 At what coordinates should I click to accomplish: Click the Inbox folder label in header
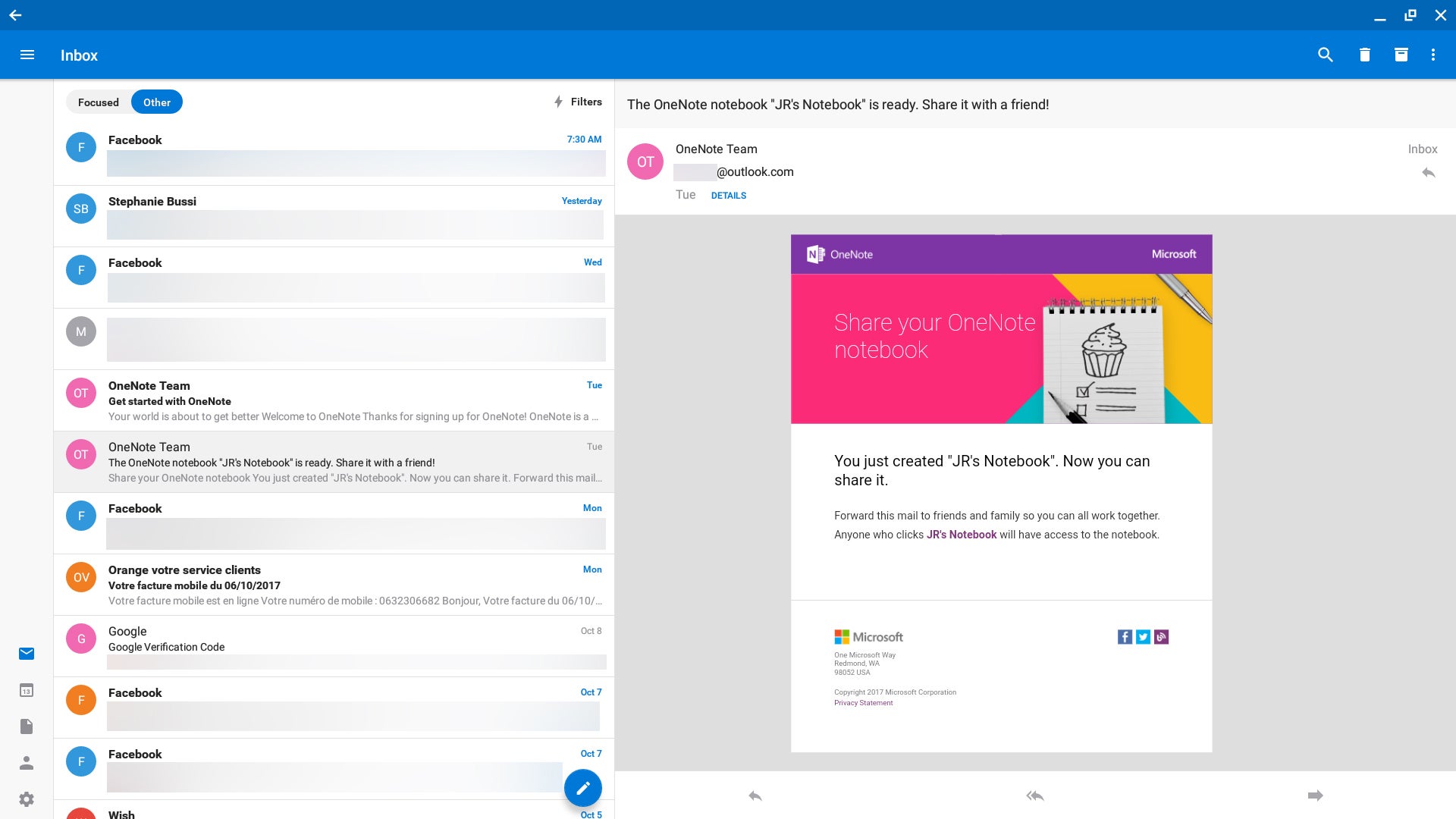tap(1423, 149)
